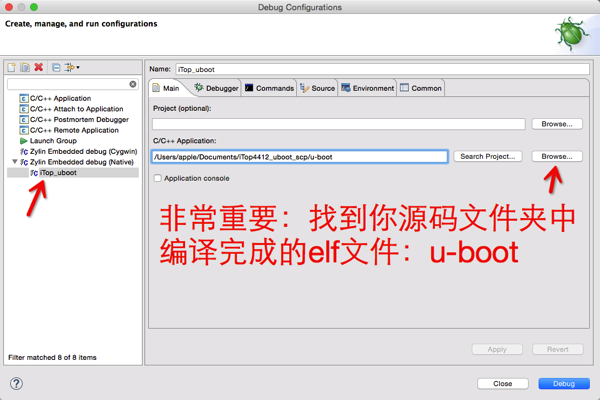Select C/C++ Attach to Application type
600x400 pixels.
point(77,109)
